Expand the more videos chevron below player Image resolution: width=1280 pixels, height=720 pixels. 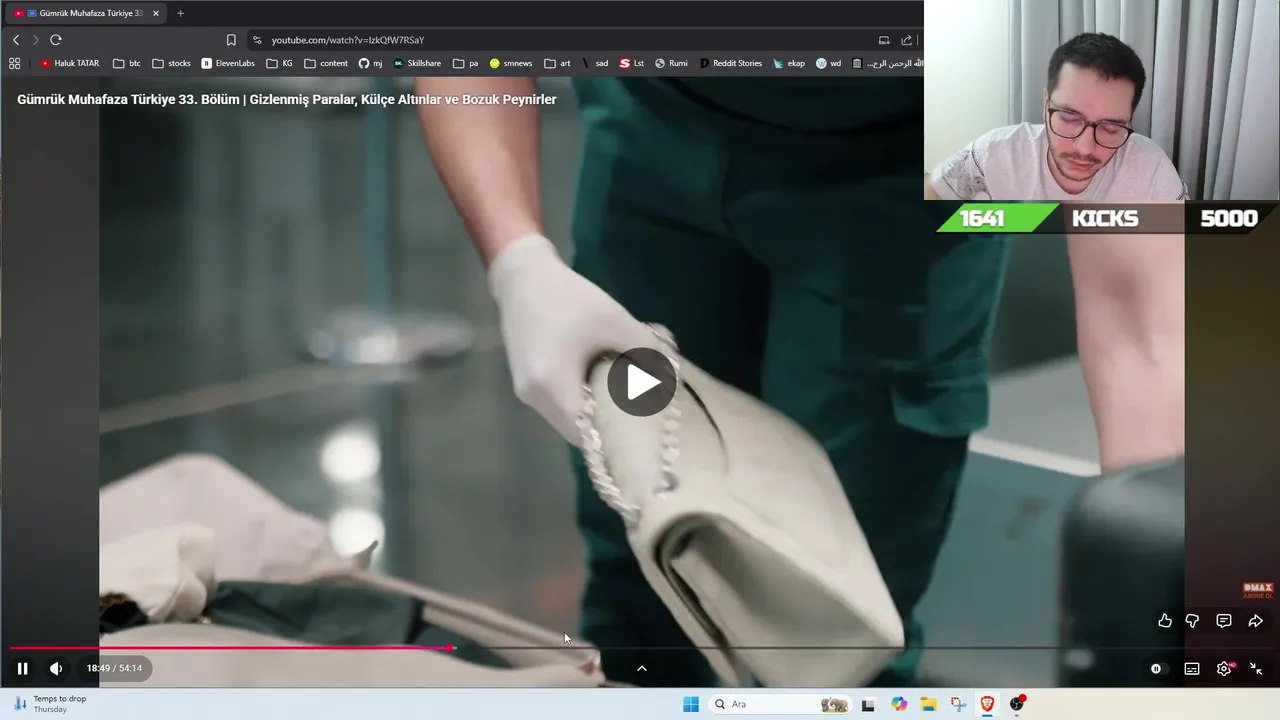[x=642, y=668]
